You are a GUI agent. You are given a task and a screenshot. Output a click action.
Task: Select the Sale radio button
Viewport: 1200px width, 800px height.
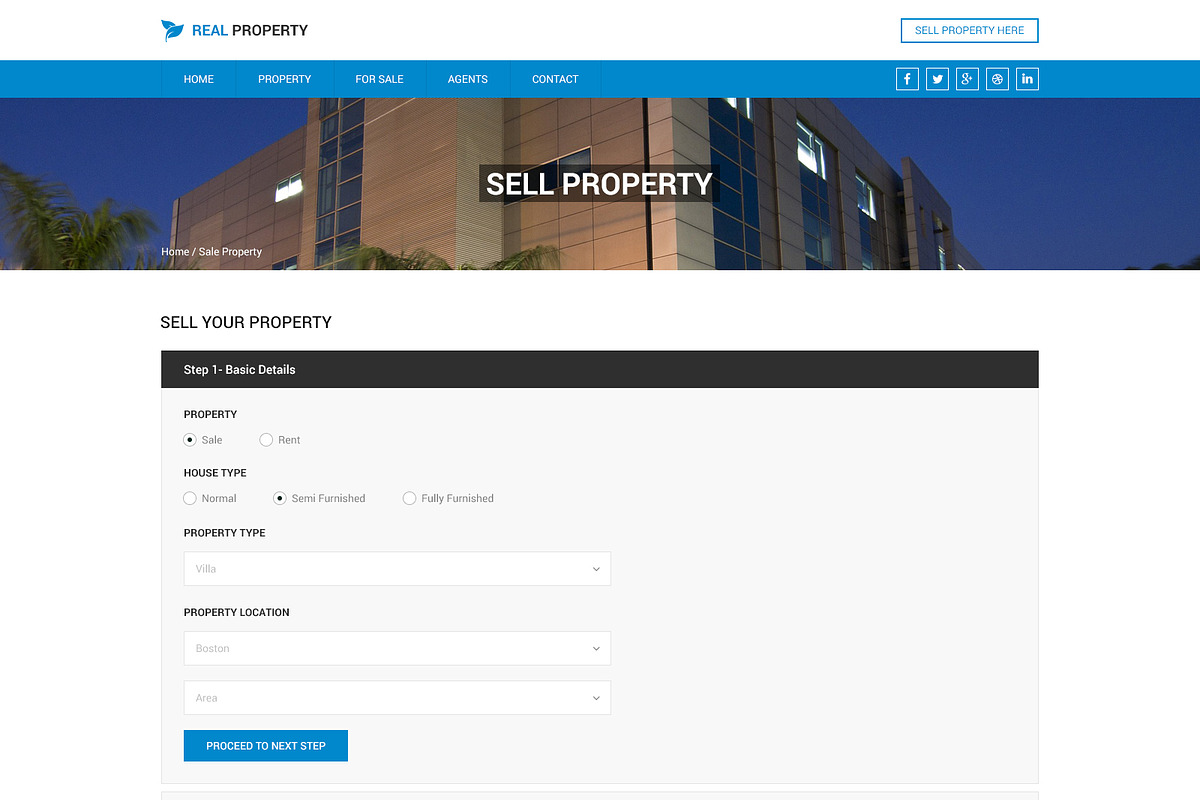pyautogui.click(x=190, y=440)
